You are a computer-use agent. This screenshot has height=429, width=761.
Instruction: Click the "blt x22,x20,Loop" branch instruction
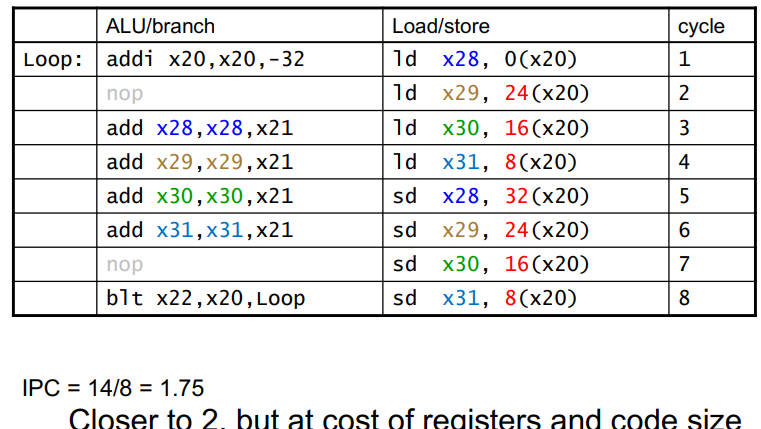pyautogui.click(x=205, y=298)
